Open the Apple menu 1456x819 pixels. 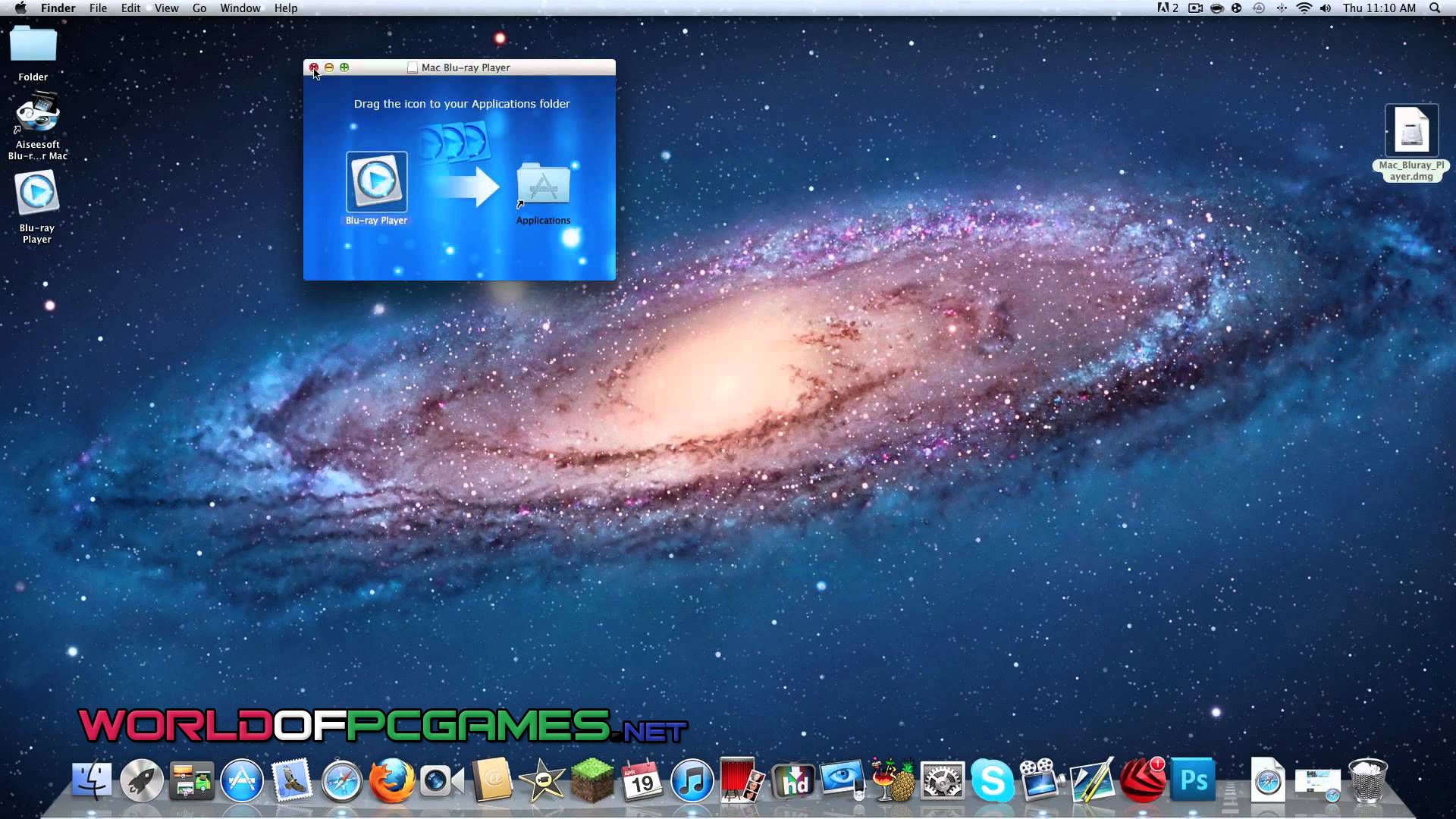point(20,8)
